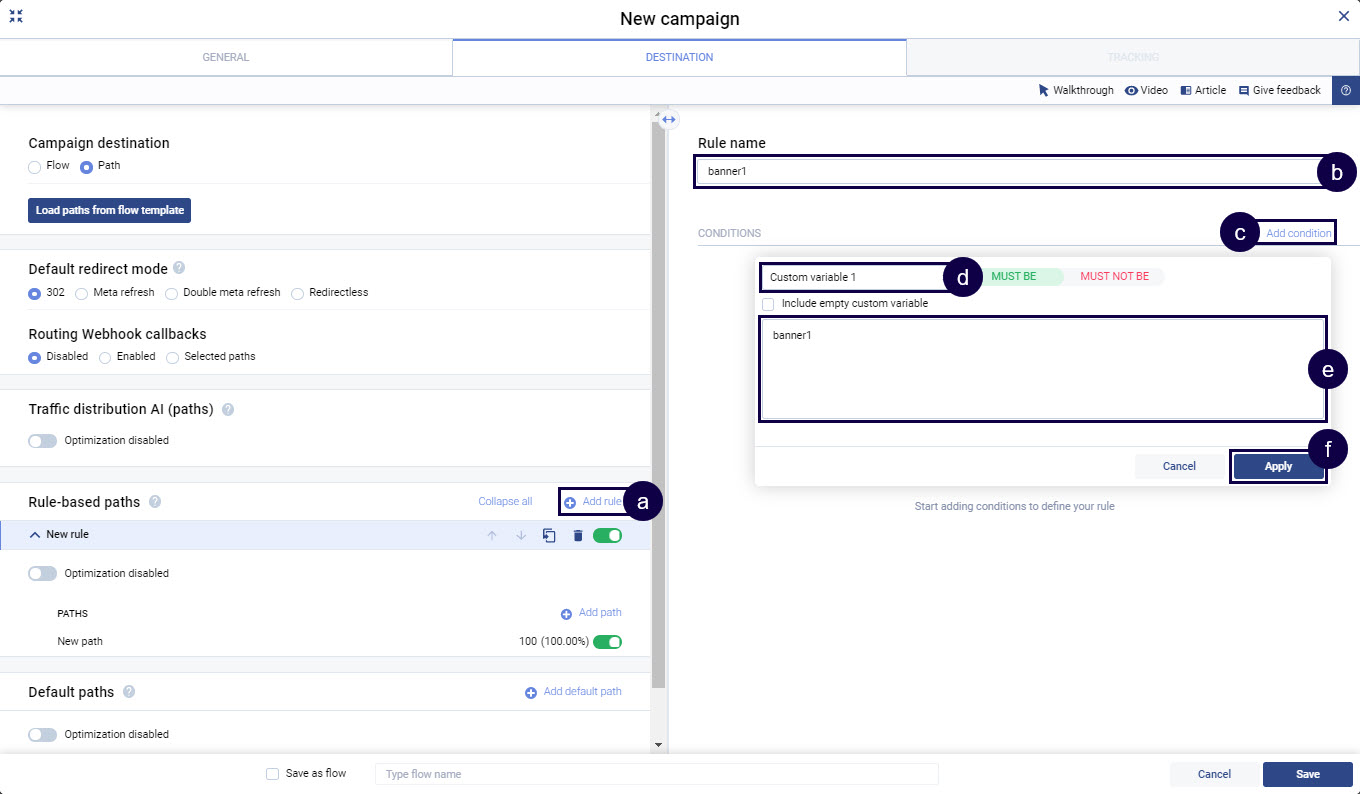Viewport: 1360px width, 794px height.
Task: Click the Apply button
Action: pyautogui.click(x=1277, y=466)
